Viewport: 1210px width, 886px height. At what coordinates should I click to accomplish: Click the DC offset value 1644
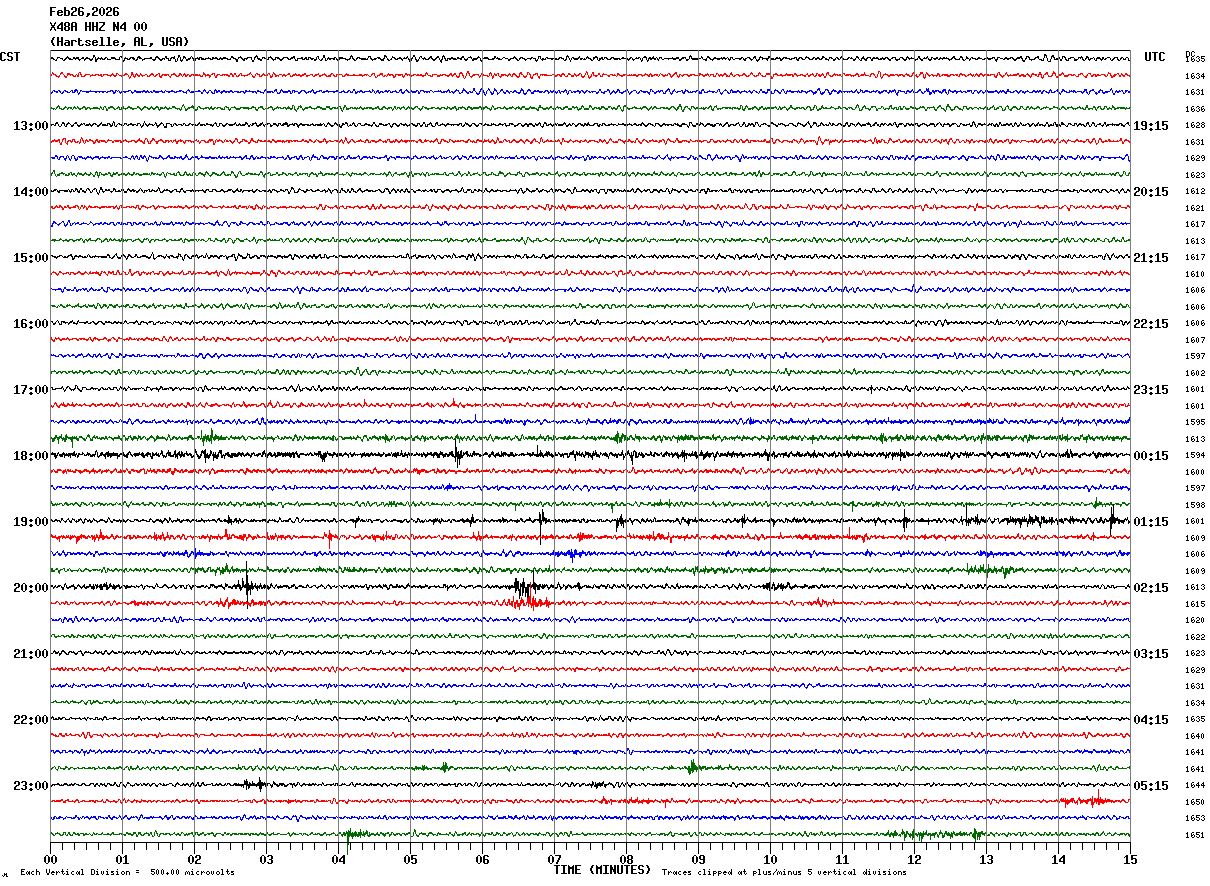pos(1194,786)
